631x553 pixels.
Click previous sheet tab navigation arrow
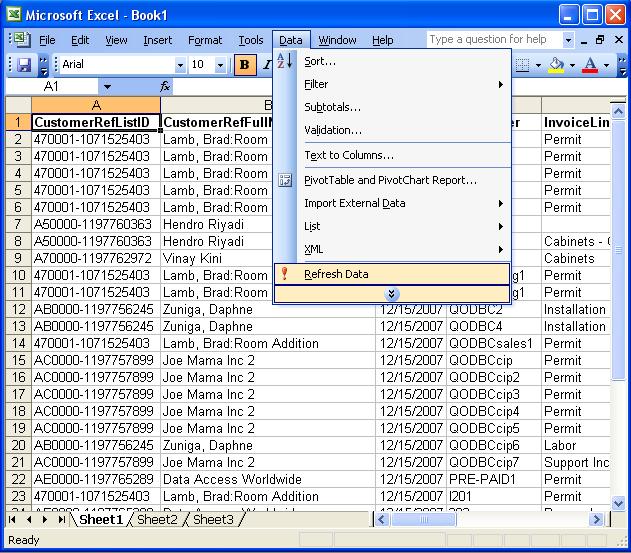pyautogui.click(x=29, y=520)
